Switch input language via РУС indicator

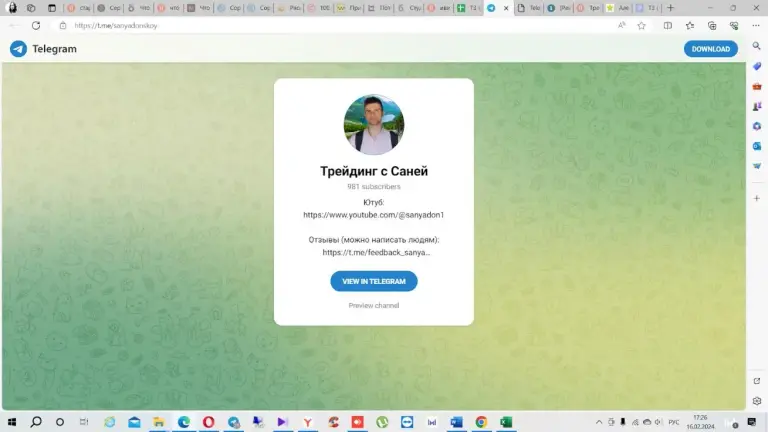coord(674,422)
